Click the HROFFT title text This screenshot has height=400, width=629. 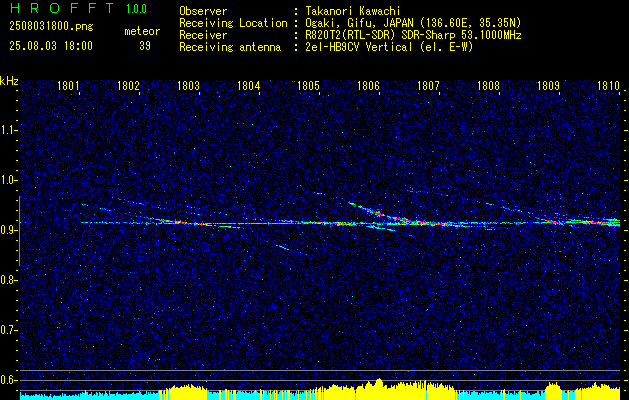62,8
